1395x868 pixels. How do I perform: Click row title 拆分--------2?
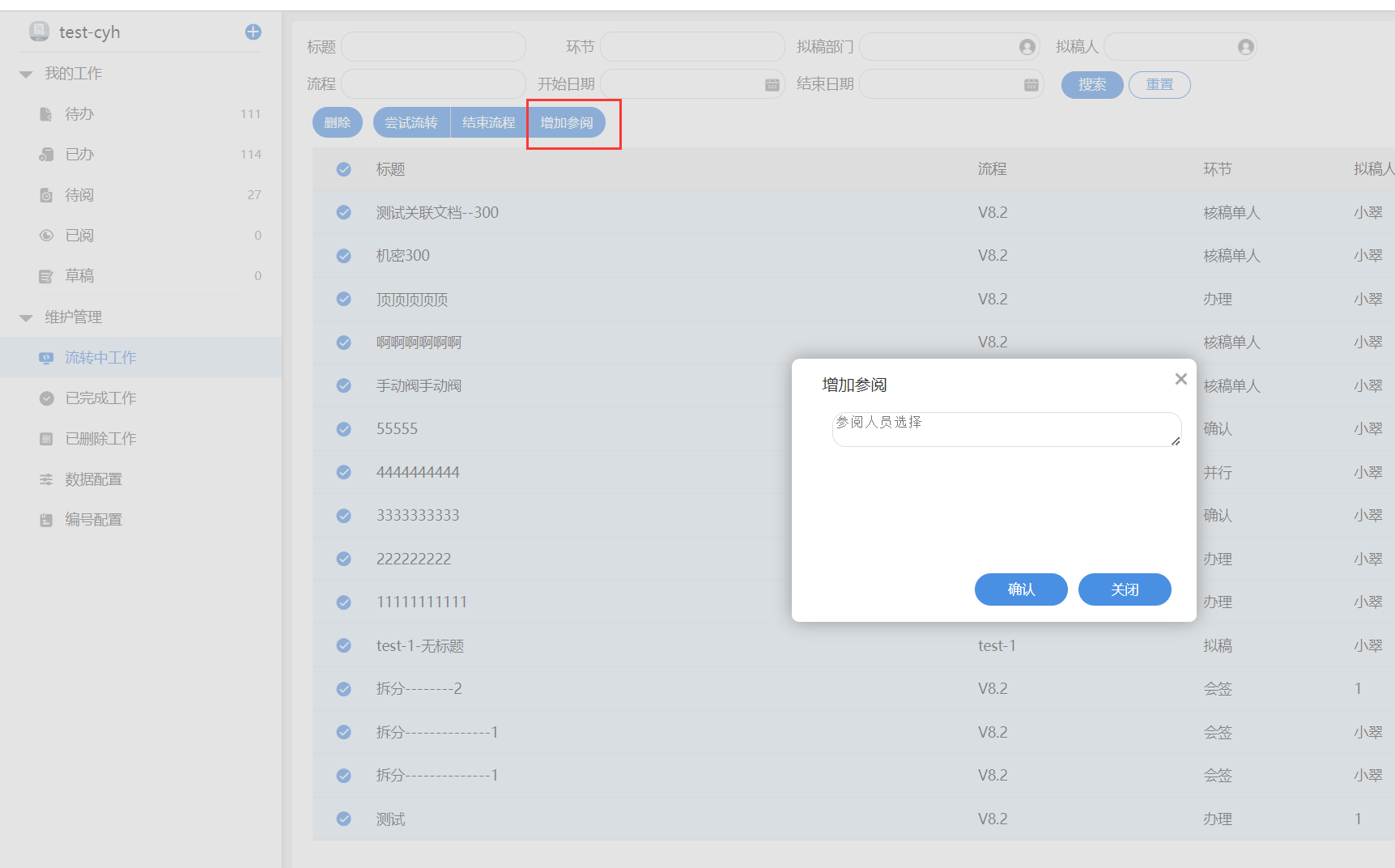[x=419, y=689]
